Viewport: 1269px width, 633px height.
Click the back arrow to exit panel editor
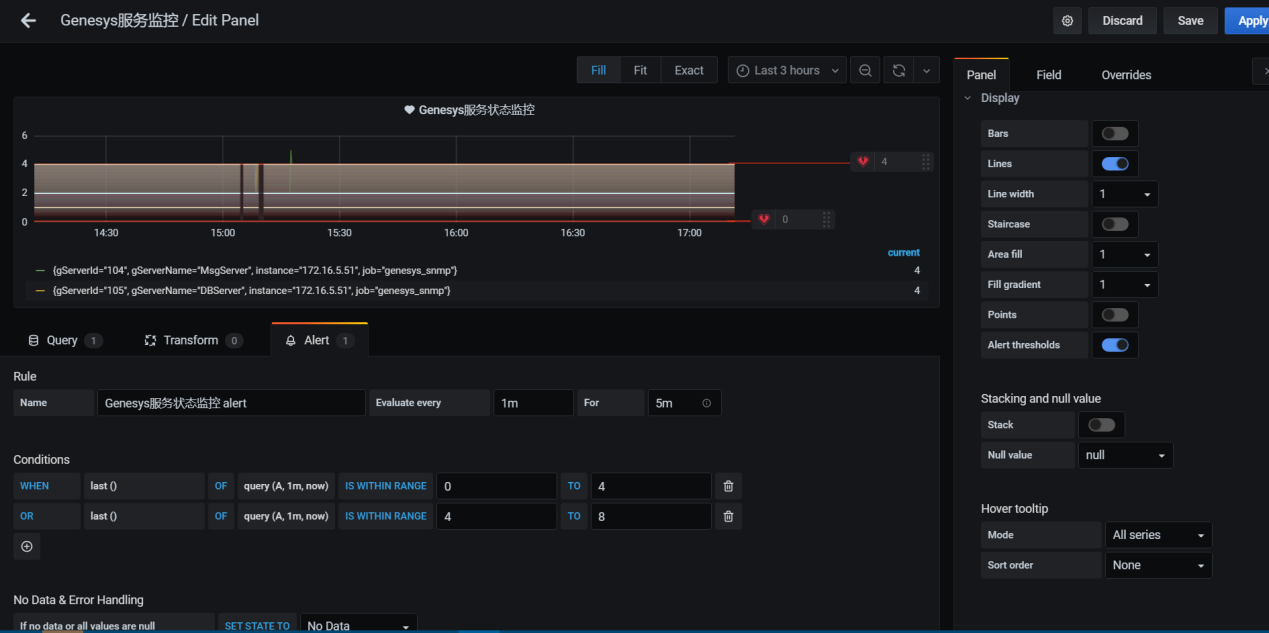(x=28, y=20)
